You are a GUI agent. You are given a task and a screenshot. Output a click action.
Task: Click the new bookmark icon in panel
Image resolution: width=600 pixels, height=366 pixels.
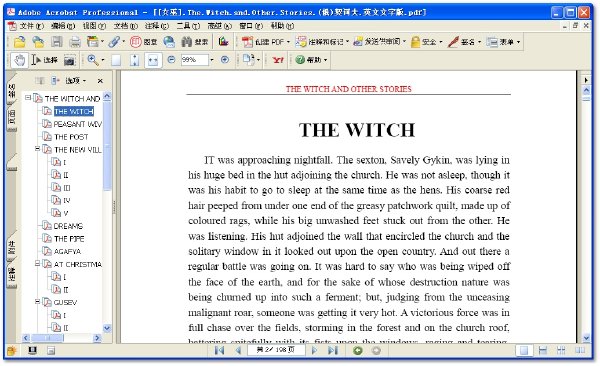pos(55,80)
